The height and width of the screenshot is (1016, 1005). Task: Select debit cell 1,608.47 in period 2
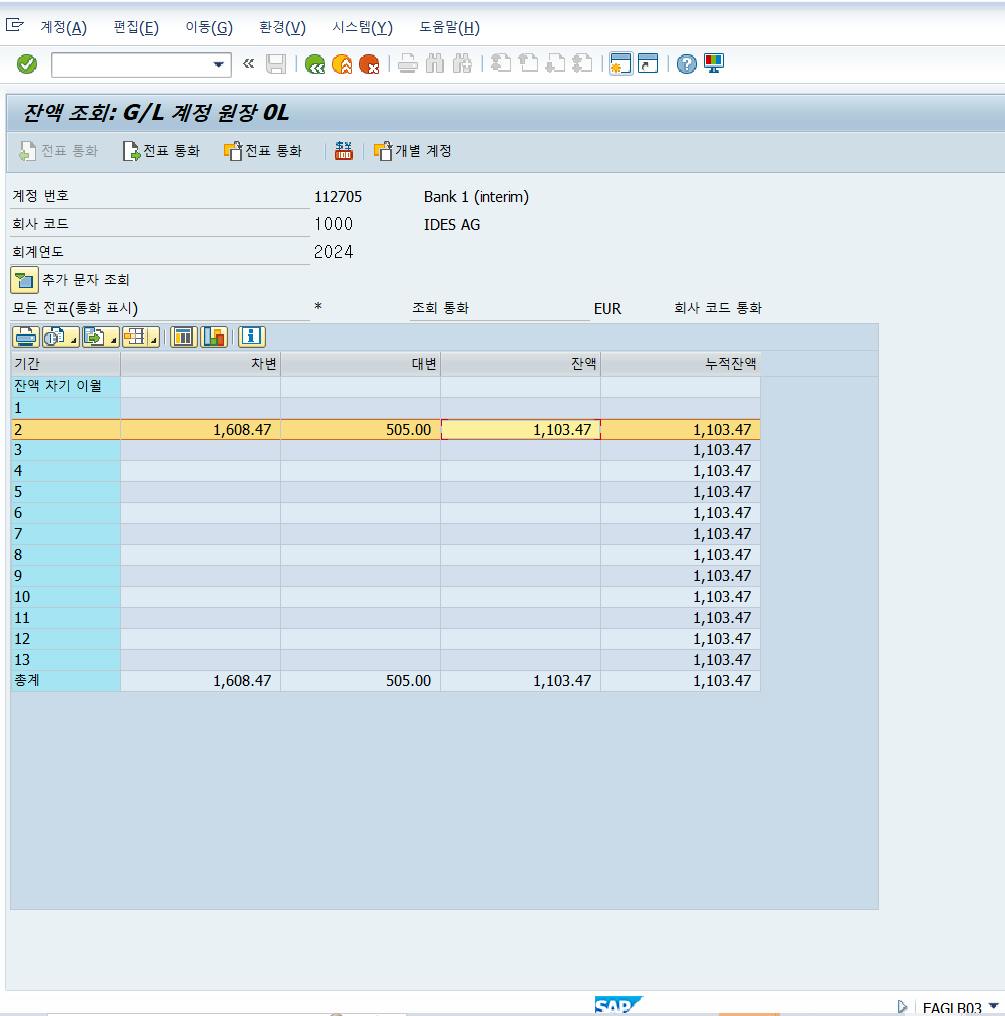[x=200, y=430]
